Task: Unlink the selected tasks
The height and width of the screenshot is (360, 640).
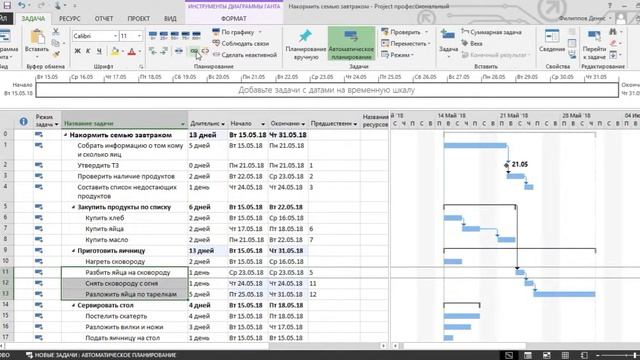Action: (x=205, y=51)
